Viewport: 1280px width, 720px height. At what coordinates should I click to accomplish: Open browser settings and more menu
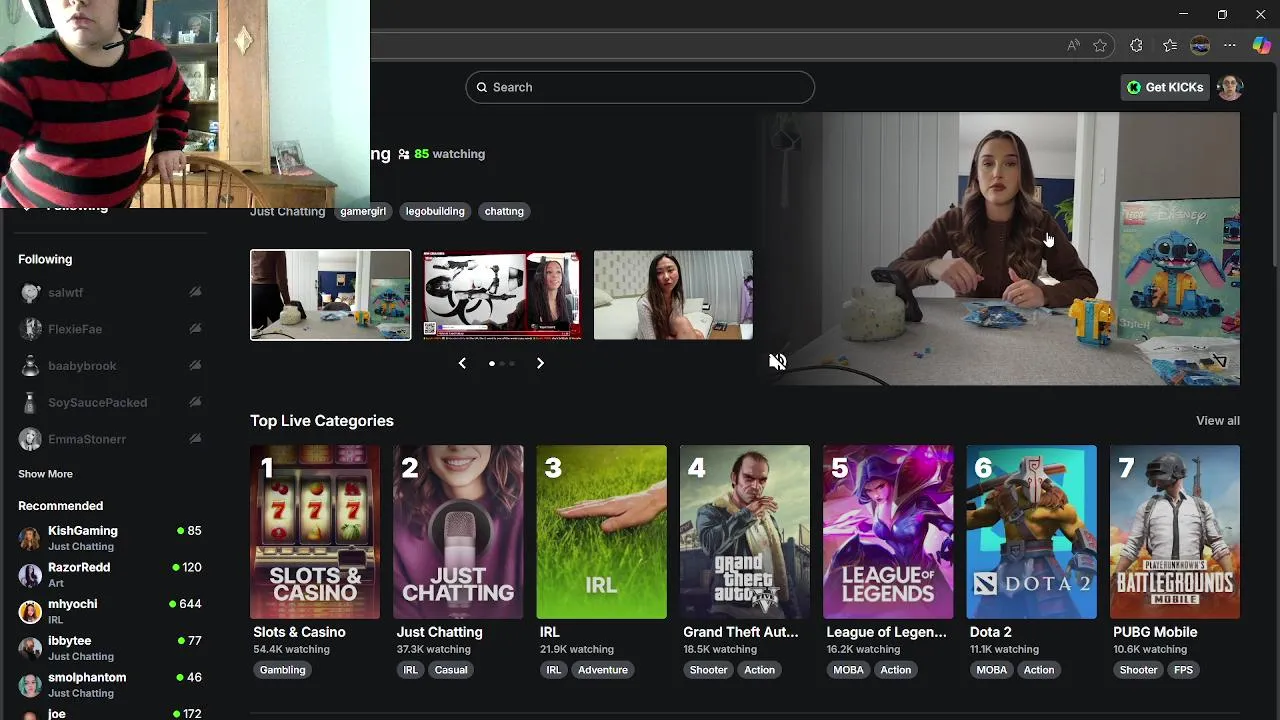tap(1230, 45)
